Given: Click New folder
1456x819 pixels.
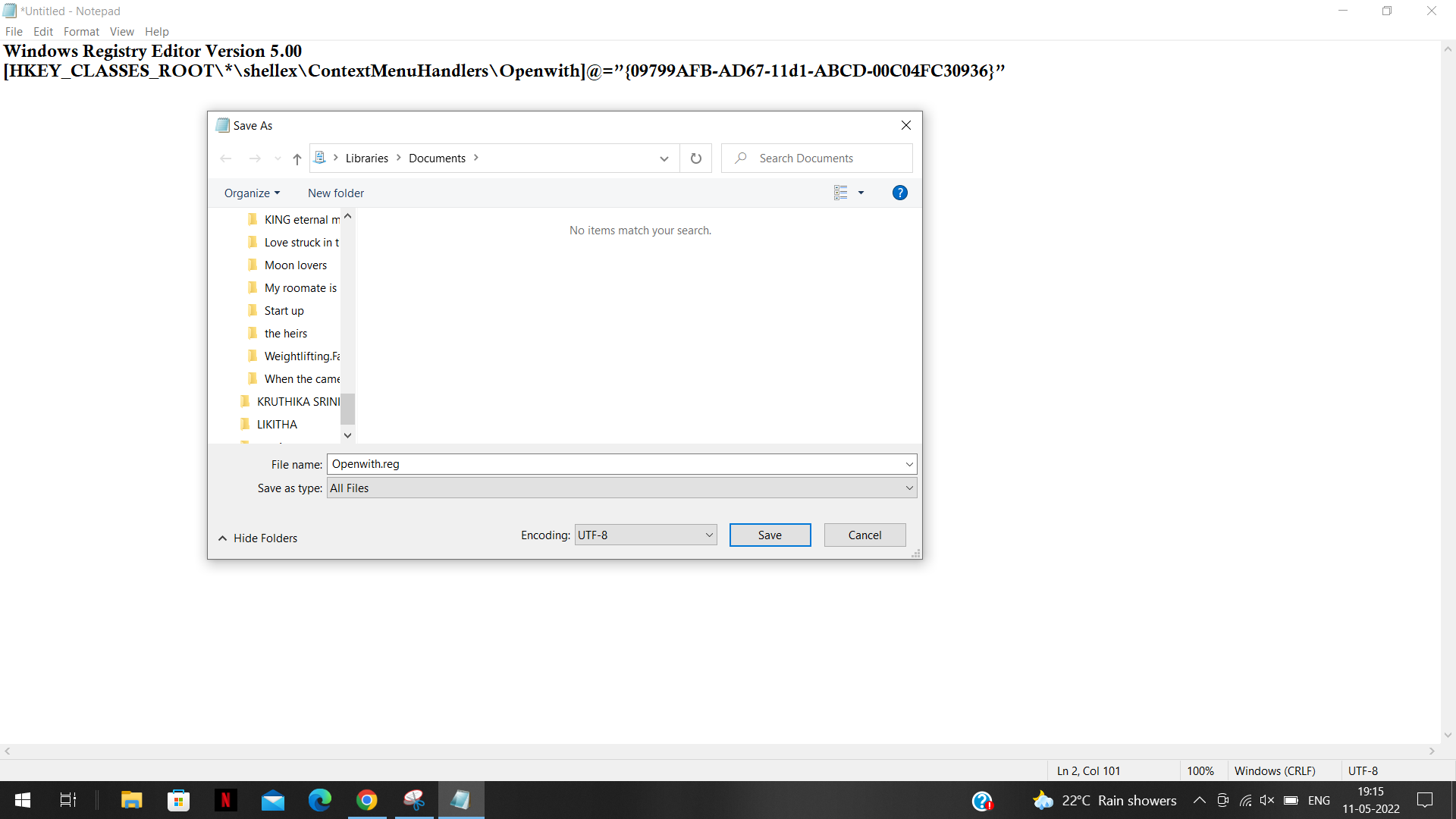Looking at the screenshot, I should tap(335, 193).
